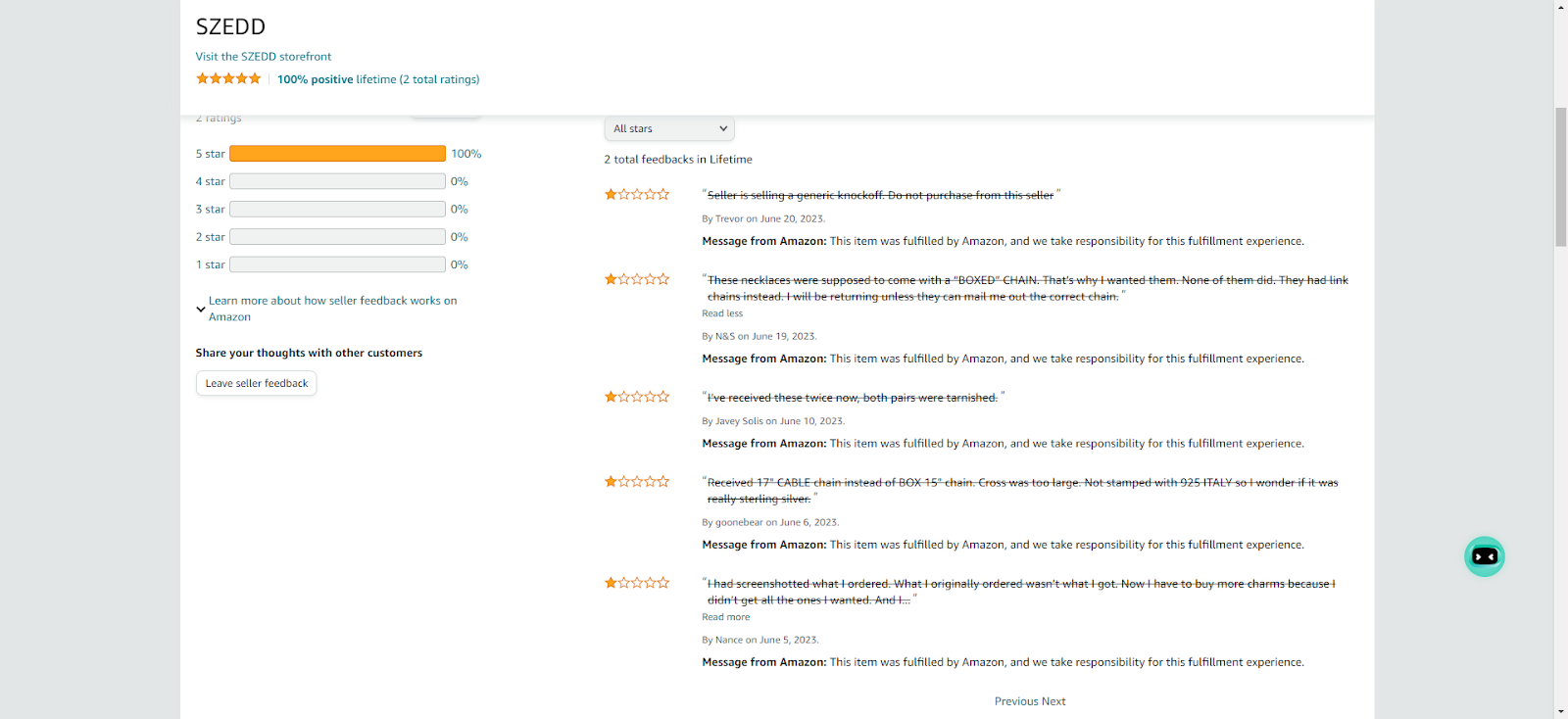Click the 100% value beside 5 star
The height and width of the screenshot is (719, 1568).
tap(465, 154)
